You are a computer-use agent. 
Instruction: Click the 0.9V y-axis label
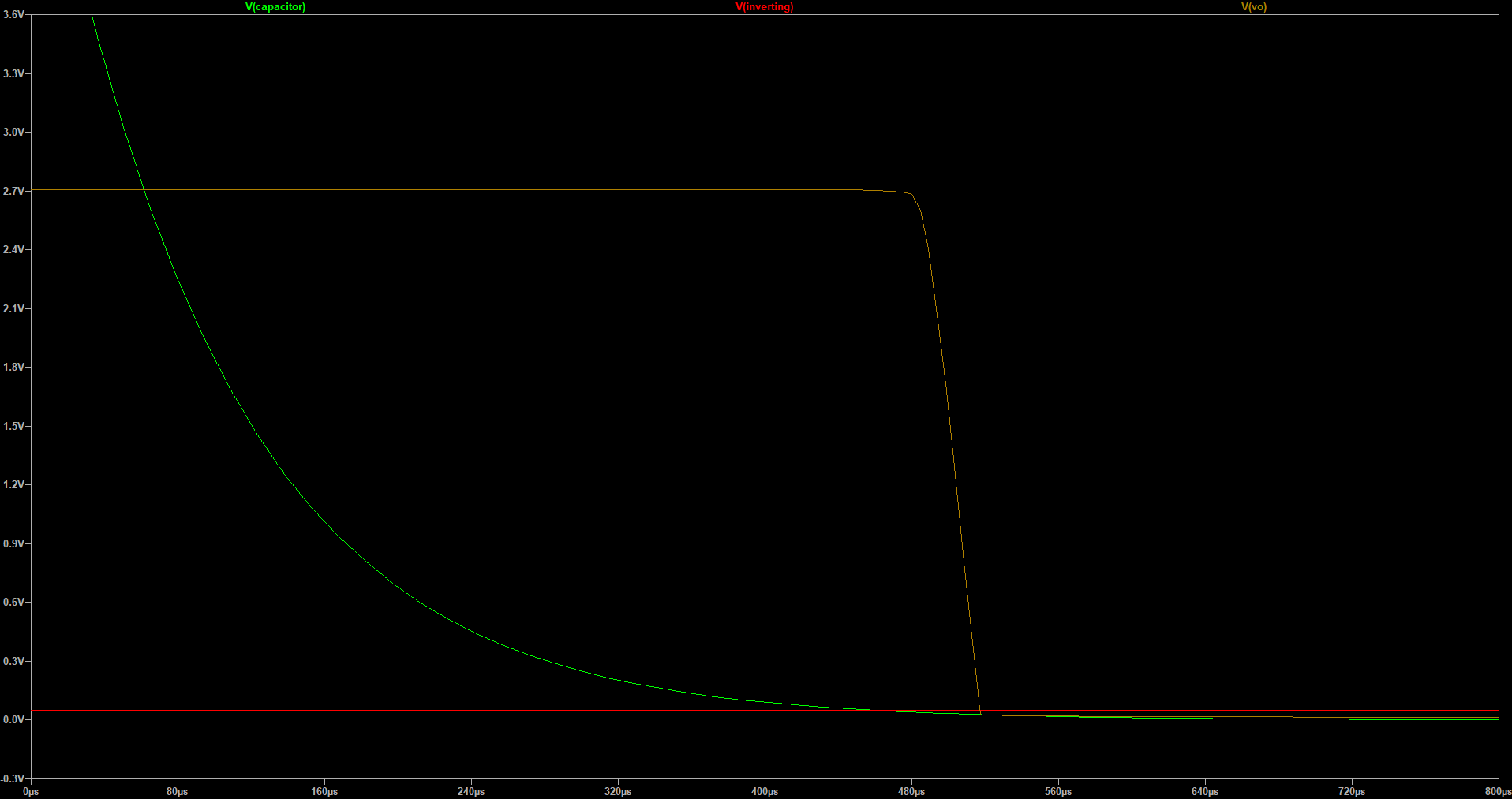point(13,543)
